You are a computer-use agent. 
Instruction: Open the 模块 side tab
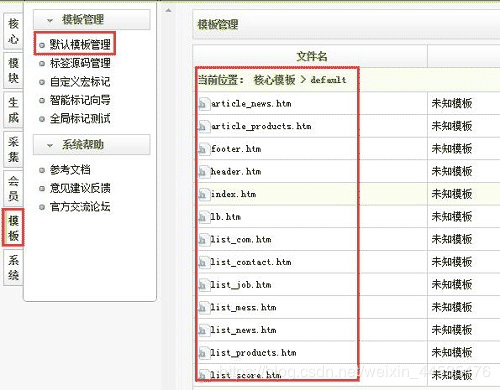[13, 70]
